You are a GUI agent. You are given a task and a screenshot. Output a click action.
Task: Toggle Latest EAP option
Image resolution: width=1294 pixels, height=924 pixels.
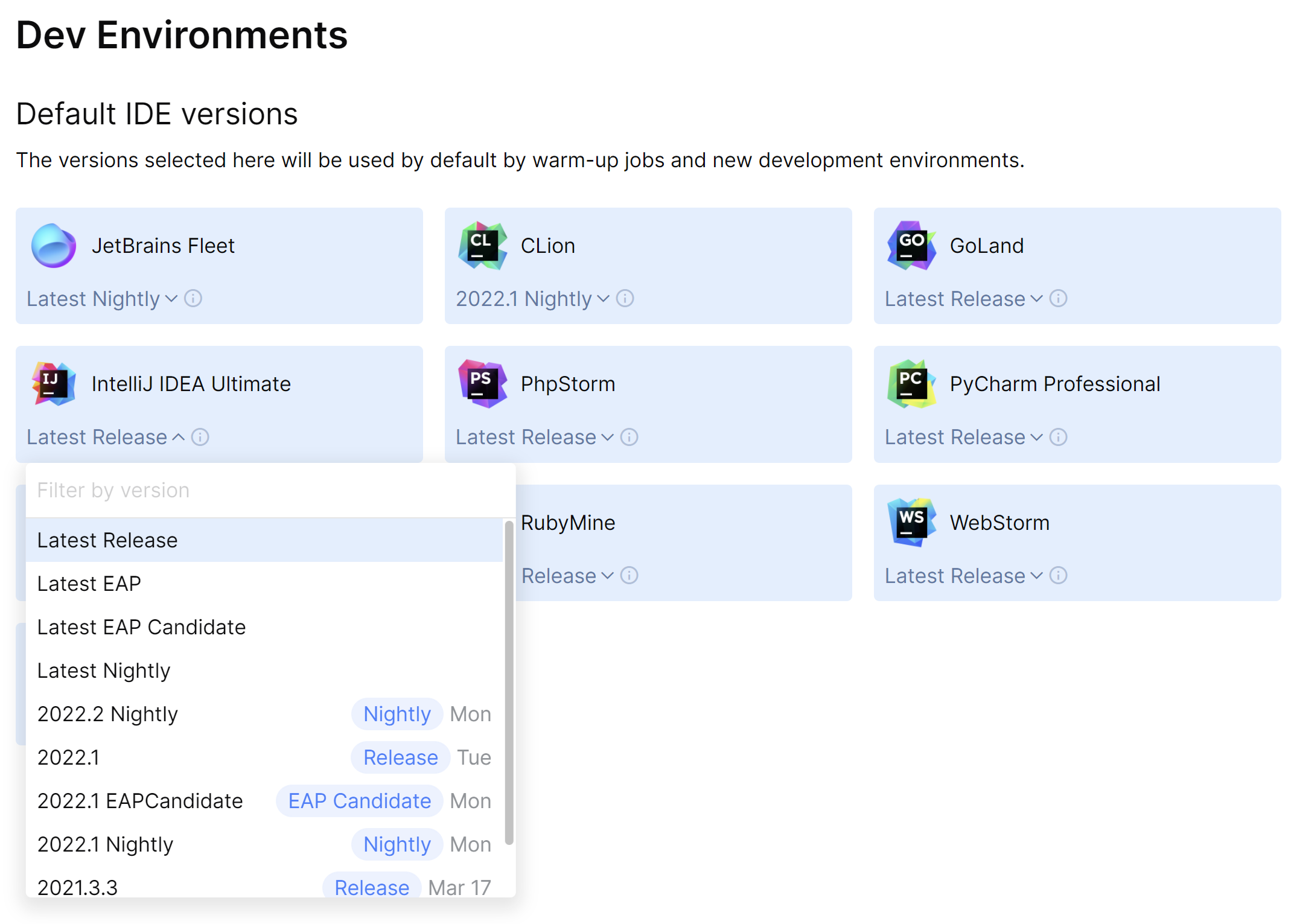(x=89, y=583)
